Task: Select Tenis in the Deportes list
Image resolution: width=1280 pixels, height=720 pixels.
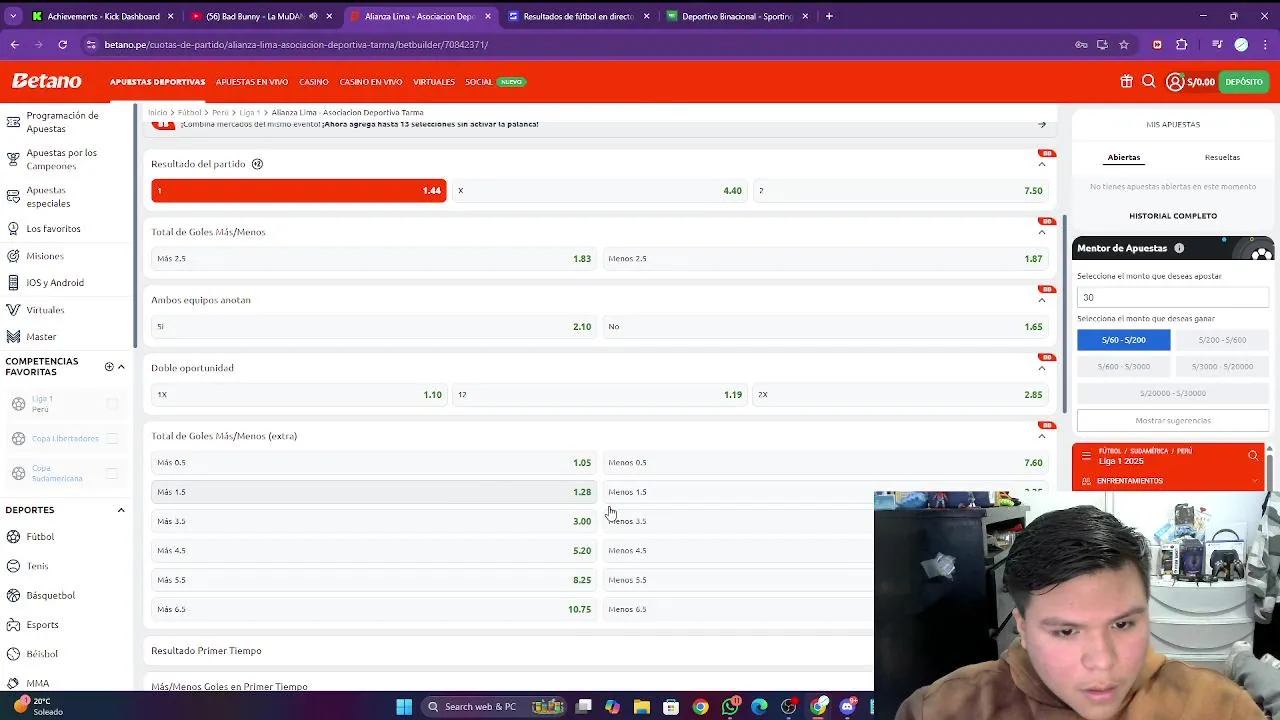Action: click(37, 566)
